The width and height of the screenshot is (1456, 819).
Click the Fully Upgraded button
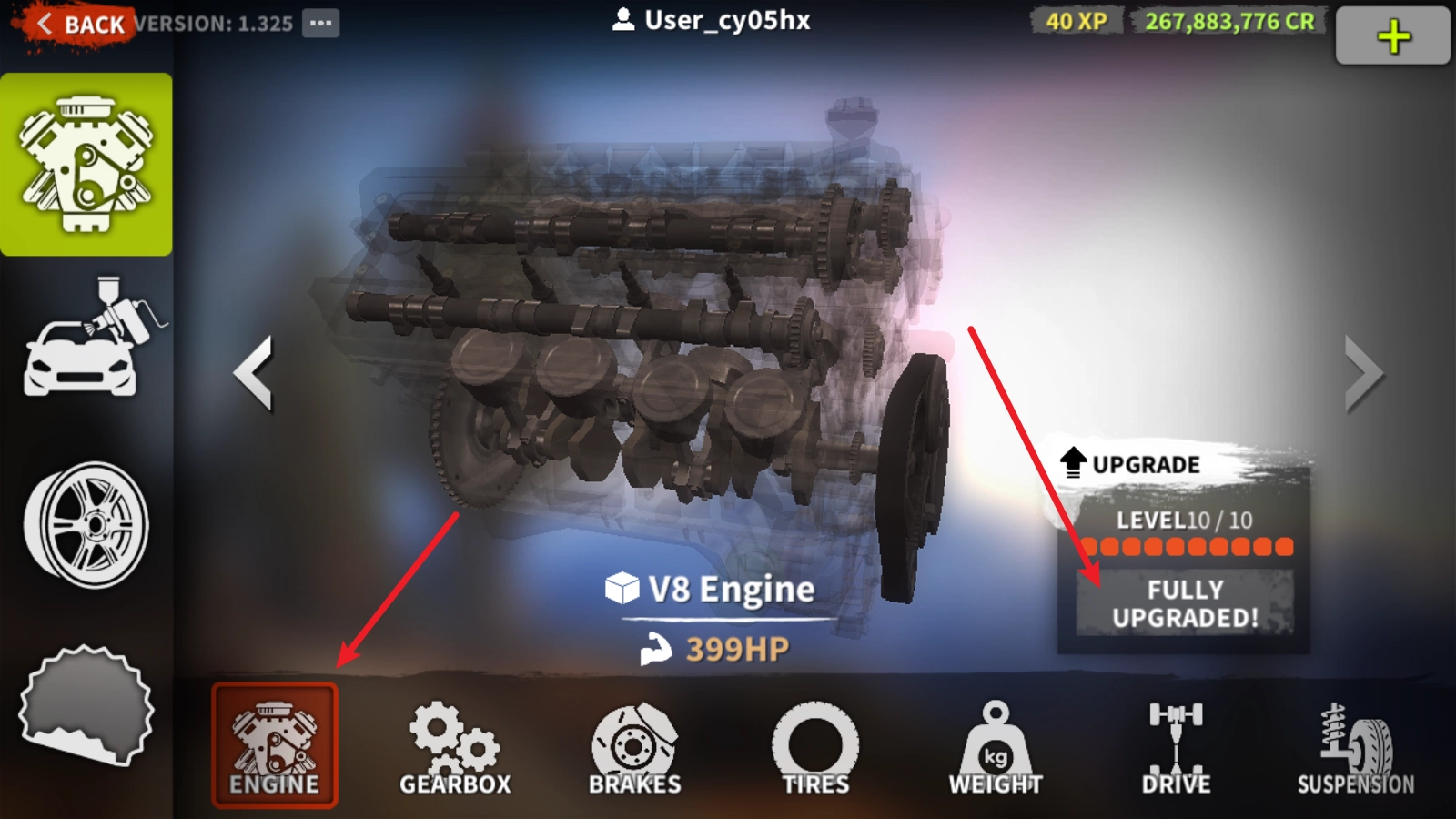click(x=1185, y=603)
